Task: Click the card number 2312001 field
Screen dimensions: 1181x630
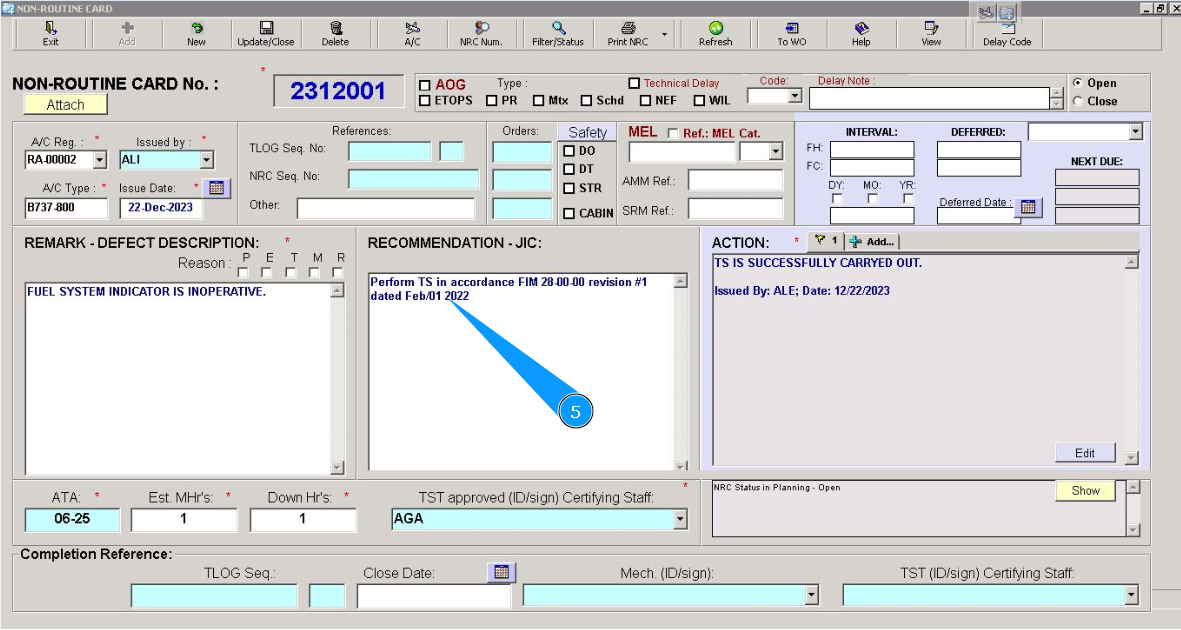Action: point(338,91)
